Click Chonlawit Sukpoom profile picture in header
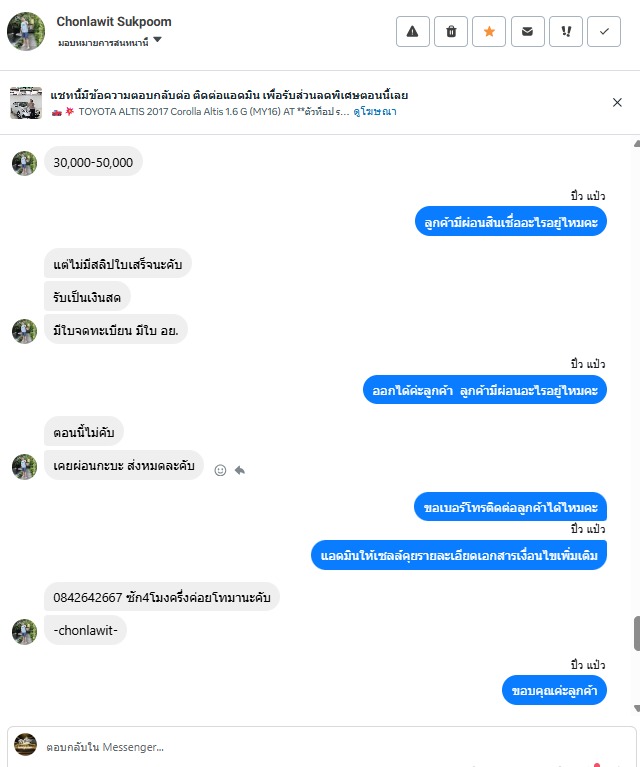 click(x=25, y=31)
